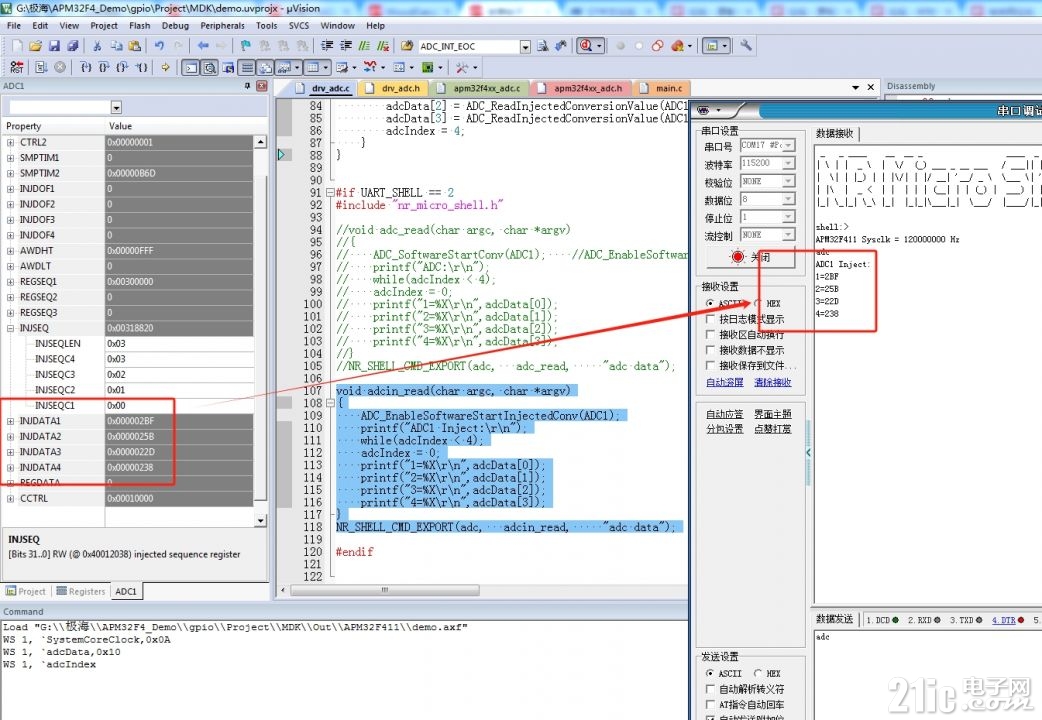This screenshot has width=1042, height=720.
Task: Select HEX radio in receive settings (接收设置)
Action: coord(758,303)
